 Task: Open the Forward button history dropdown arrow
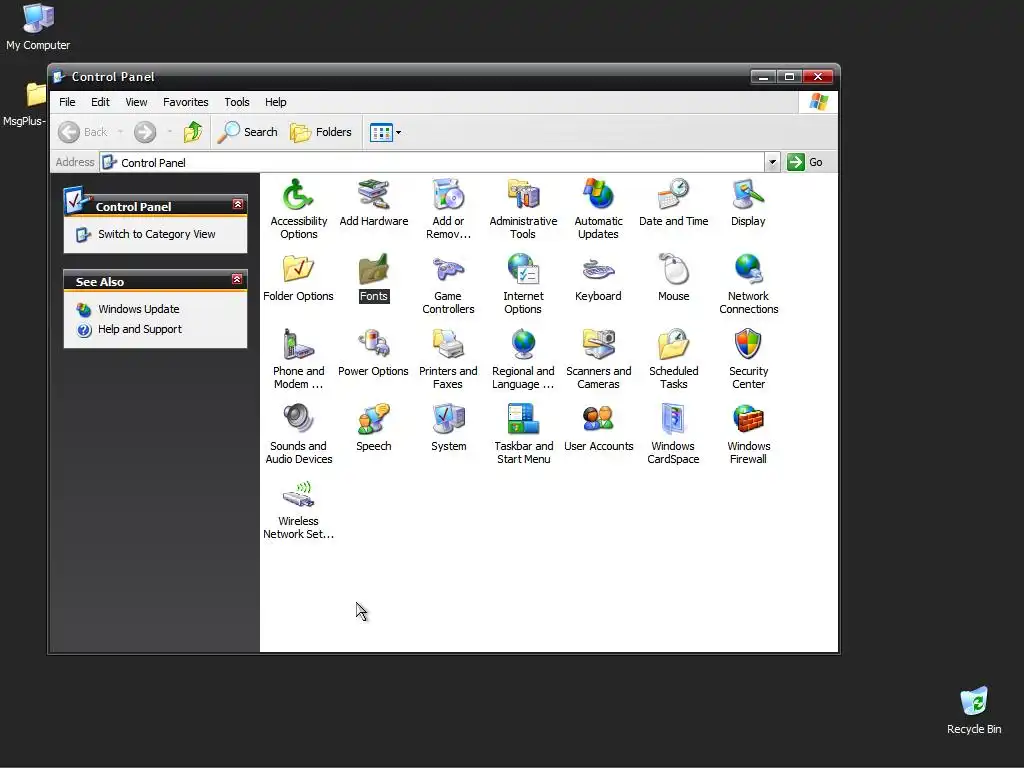click(170, 132)
